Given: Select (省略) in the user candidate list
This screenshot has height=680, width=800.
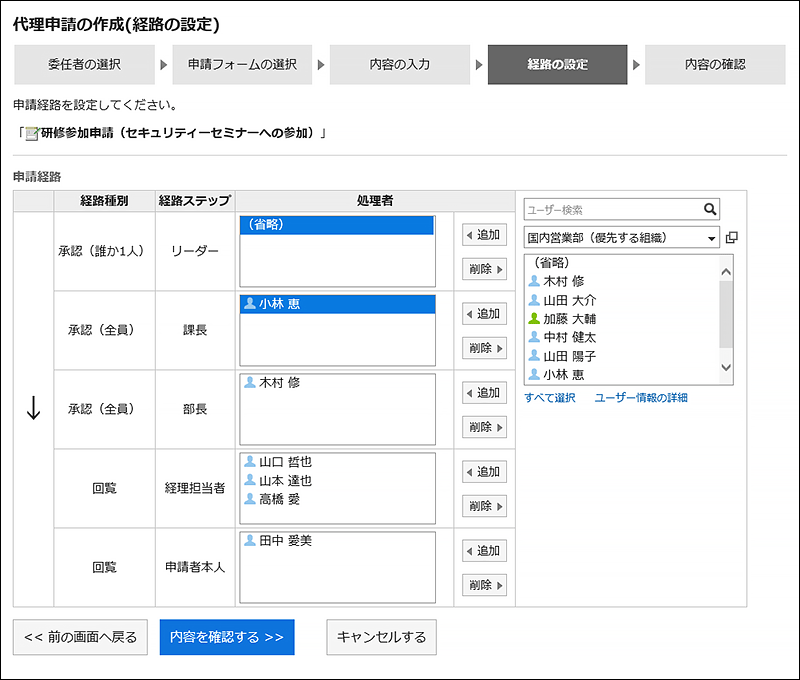Looking at the screenshot, I should tap(621, 263).
